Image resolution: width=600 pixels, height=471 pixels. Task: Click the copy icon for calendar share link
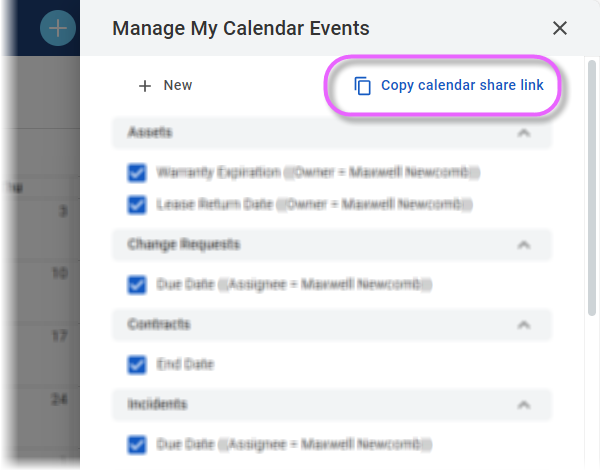(x=362, y=86)
